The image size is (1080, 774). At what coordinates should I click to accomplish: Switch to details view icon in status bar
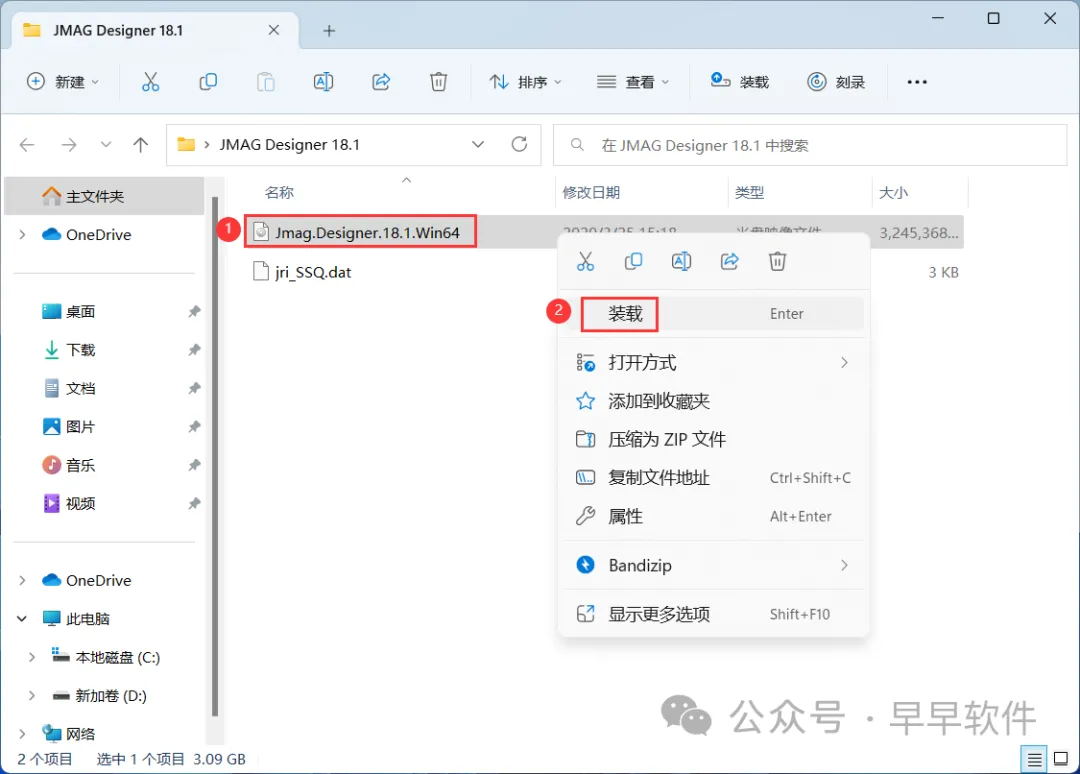pyautogui.click(x=1034, y=759)
